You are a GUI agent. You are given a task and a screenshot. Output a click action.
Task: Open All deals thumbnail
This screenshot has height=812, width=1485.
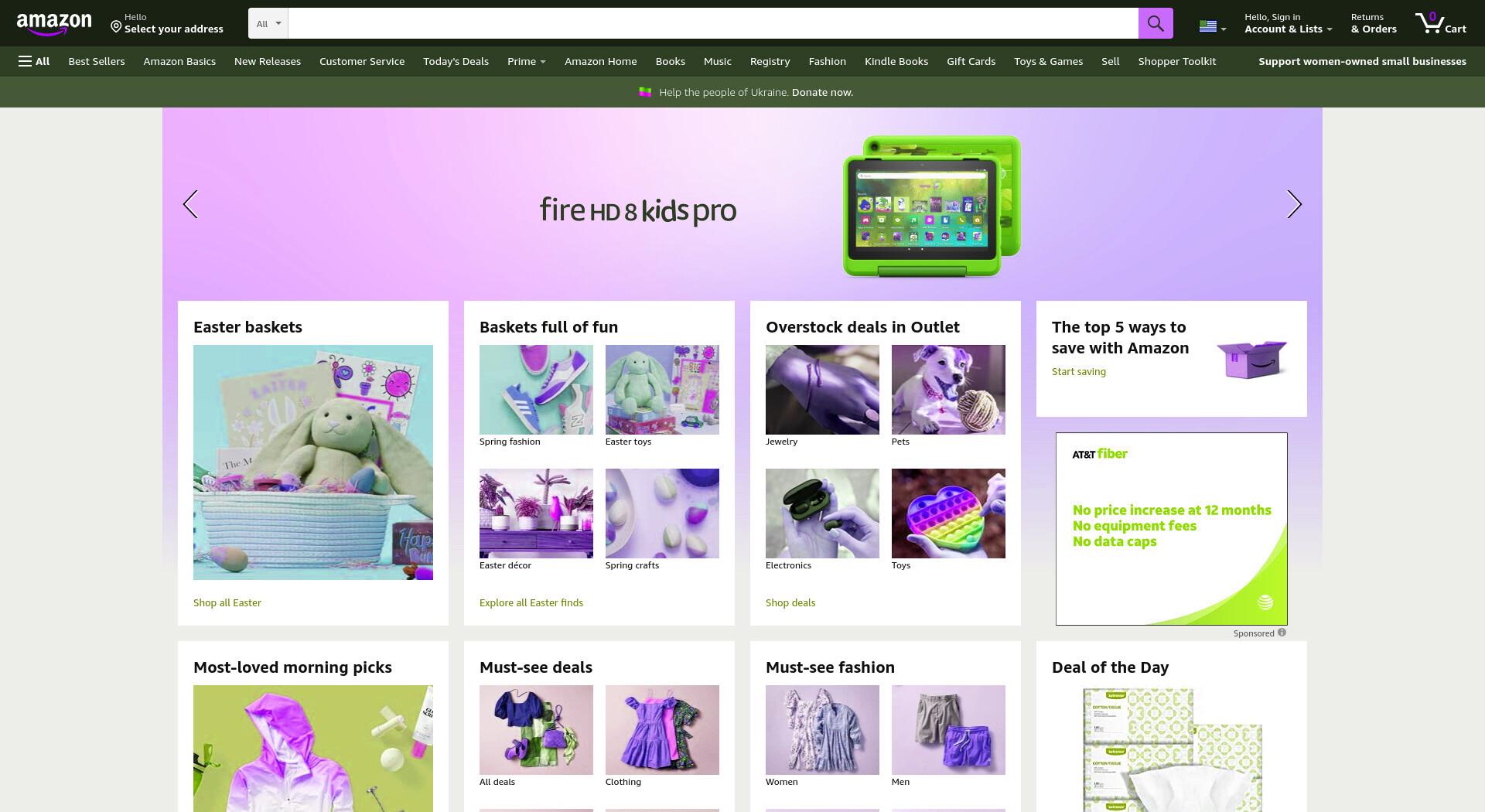[536, 730]
